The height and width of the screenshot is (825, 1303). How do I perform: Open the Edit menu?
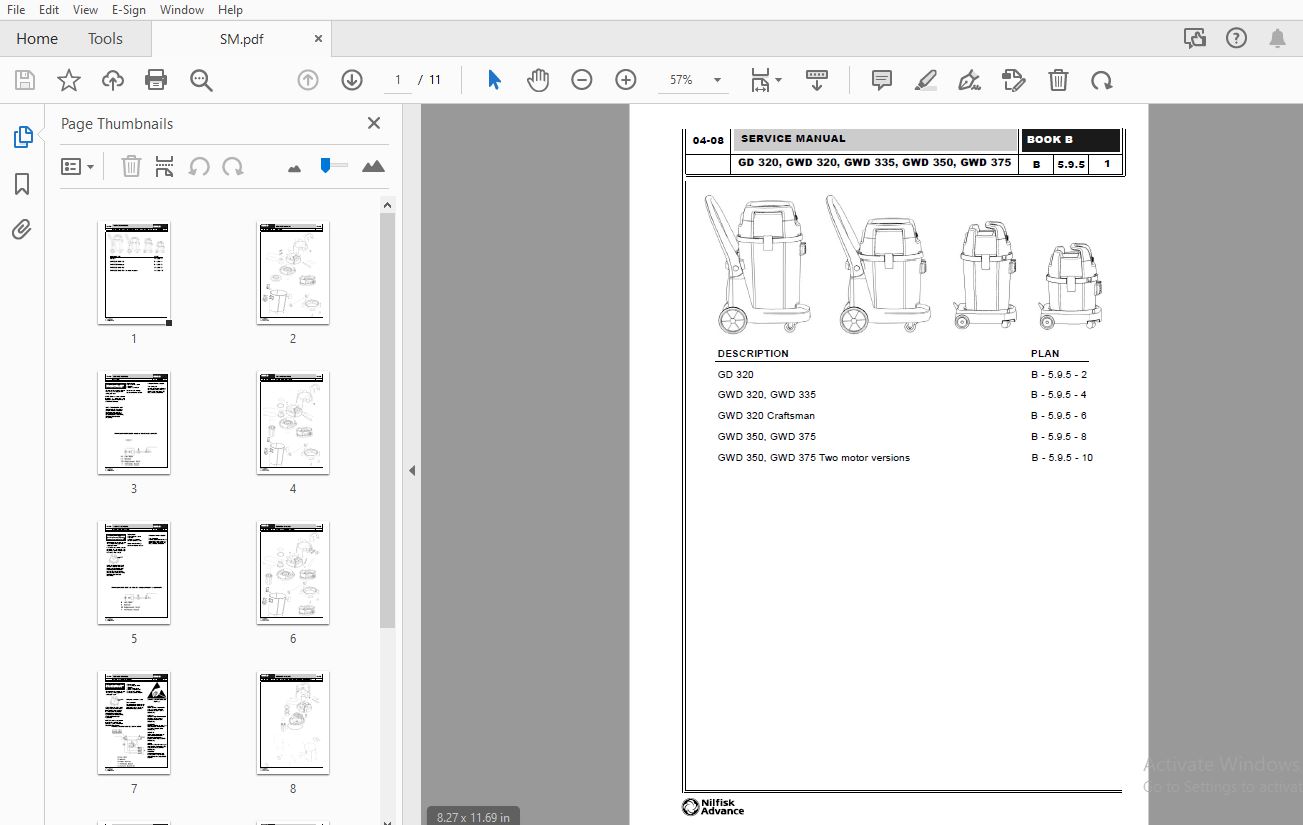[x=49, y=9]
